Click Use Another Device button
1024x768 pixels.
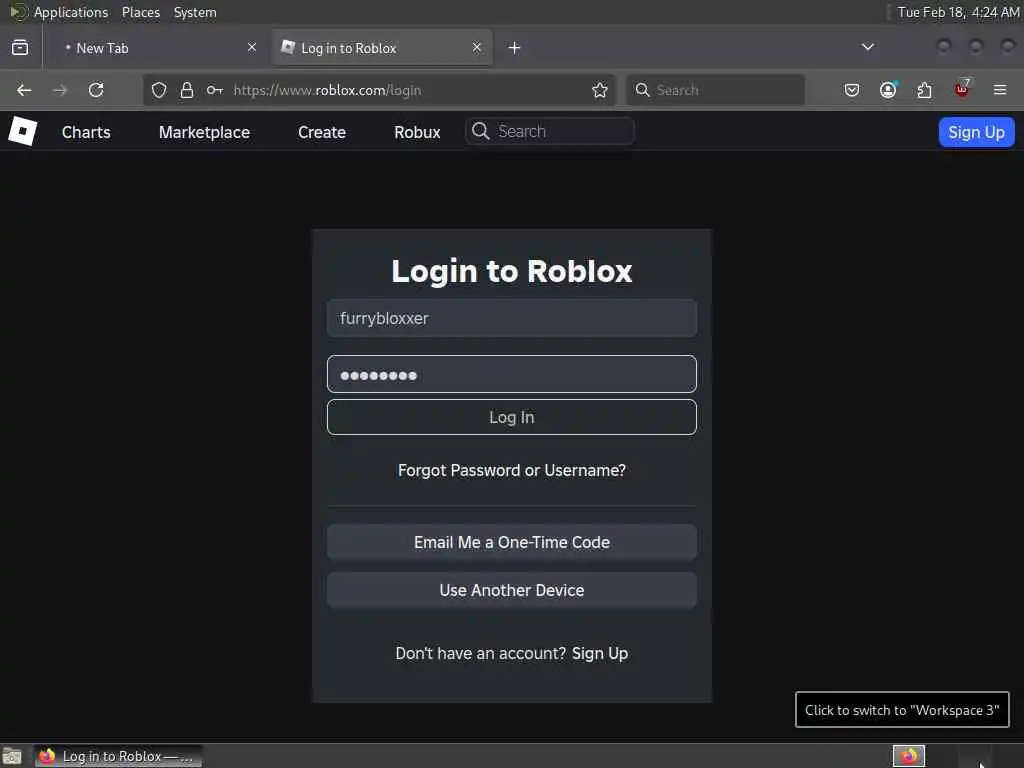[x=512, y=590]
